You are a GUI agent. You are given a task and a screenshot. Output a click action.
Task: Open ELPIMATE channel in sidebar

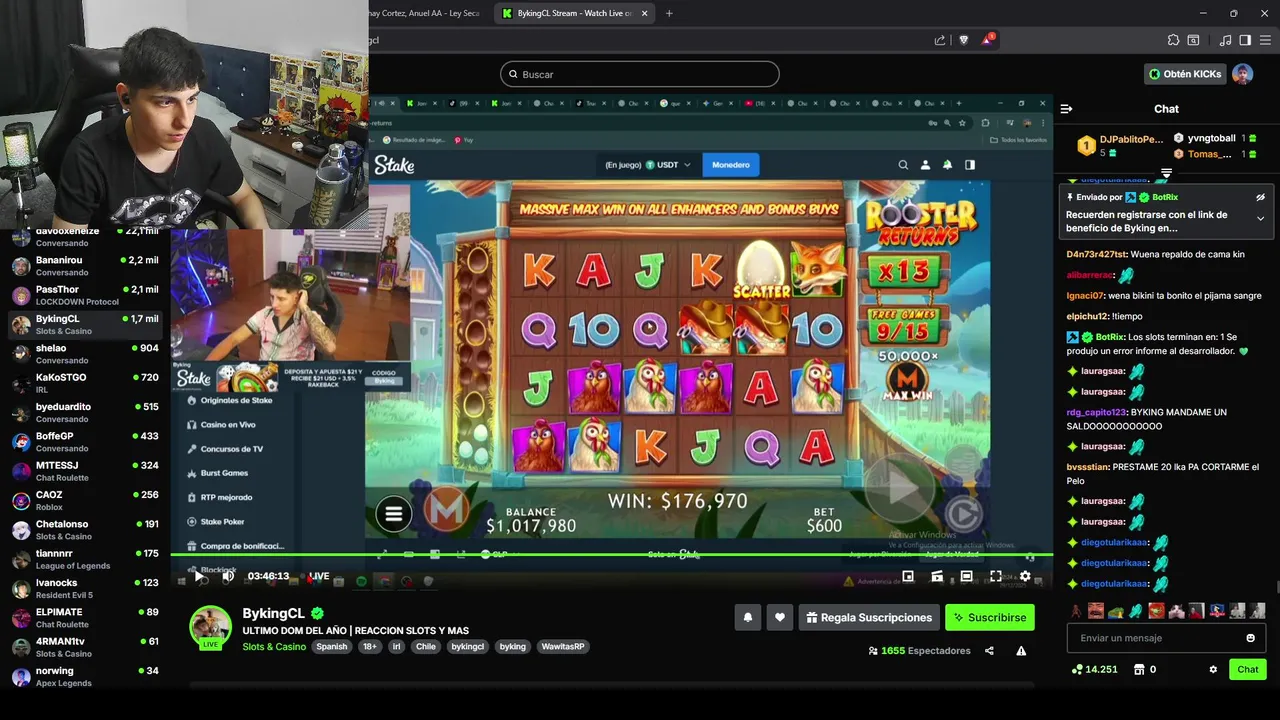coord(85,617)
